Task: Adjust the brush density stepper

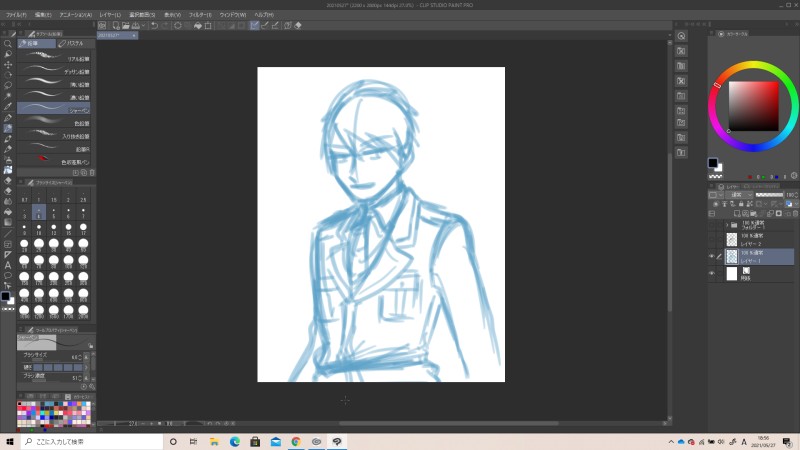Action: tap(80, 378)
